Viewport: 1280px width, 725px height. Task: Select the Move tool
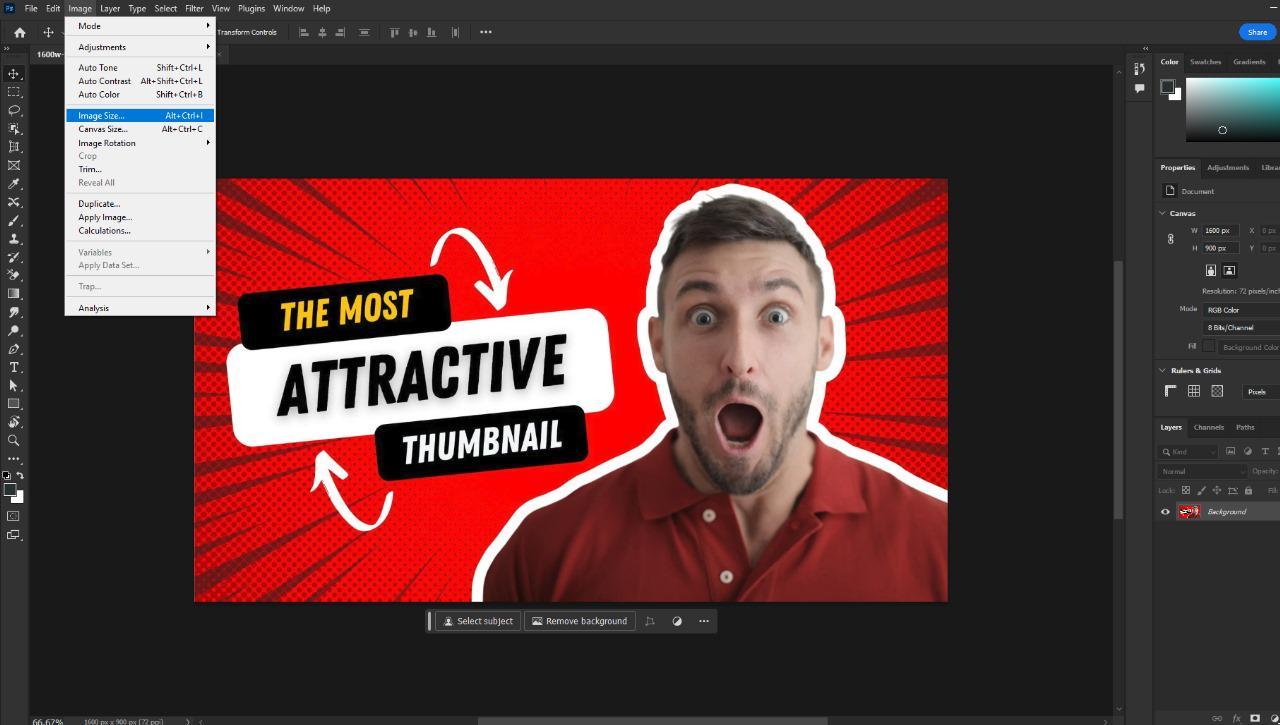click(x=14, y=74)
